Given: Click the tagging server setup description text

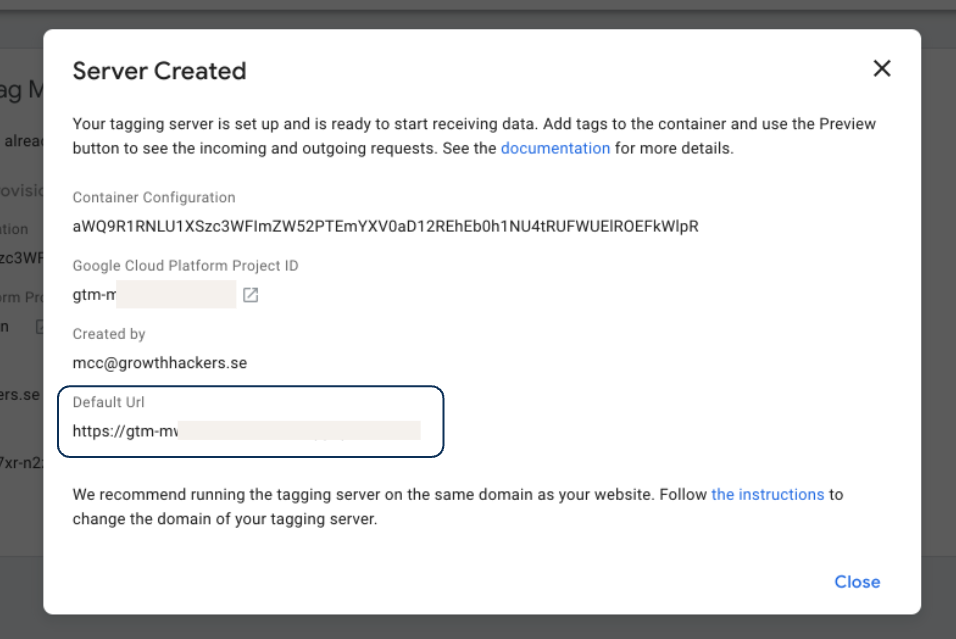Looking at the screenshot, I should [400, 124].
